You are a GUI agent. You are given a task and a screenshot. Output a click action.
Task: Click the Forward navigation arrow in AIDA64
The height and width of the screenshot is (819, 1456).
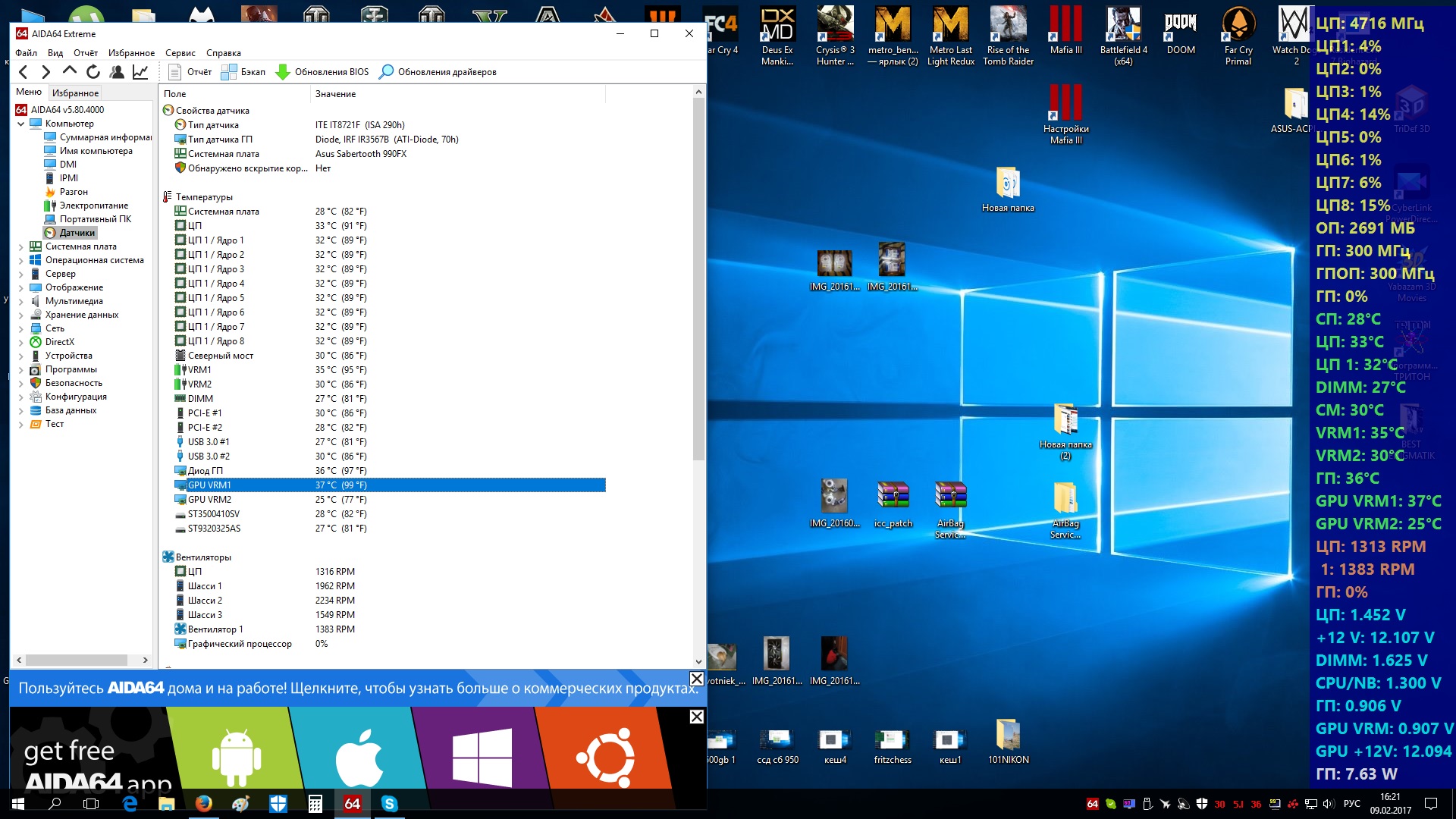coord(46,72)
